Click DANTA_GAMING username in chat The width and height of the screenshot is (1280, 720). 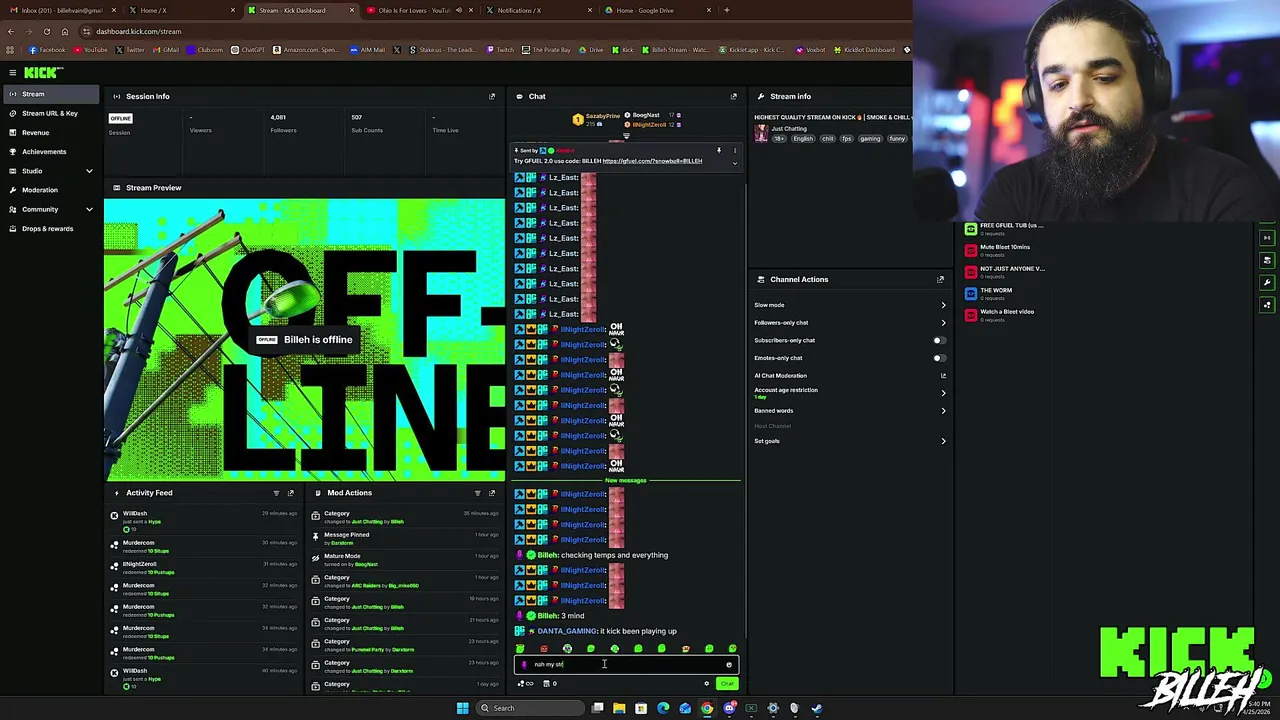click(x=566, y=631)
